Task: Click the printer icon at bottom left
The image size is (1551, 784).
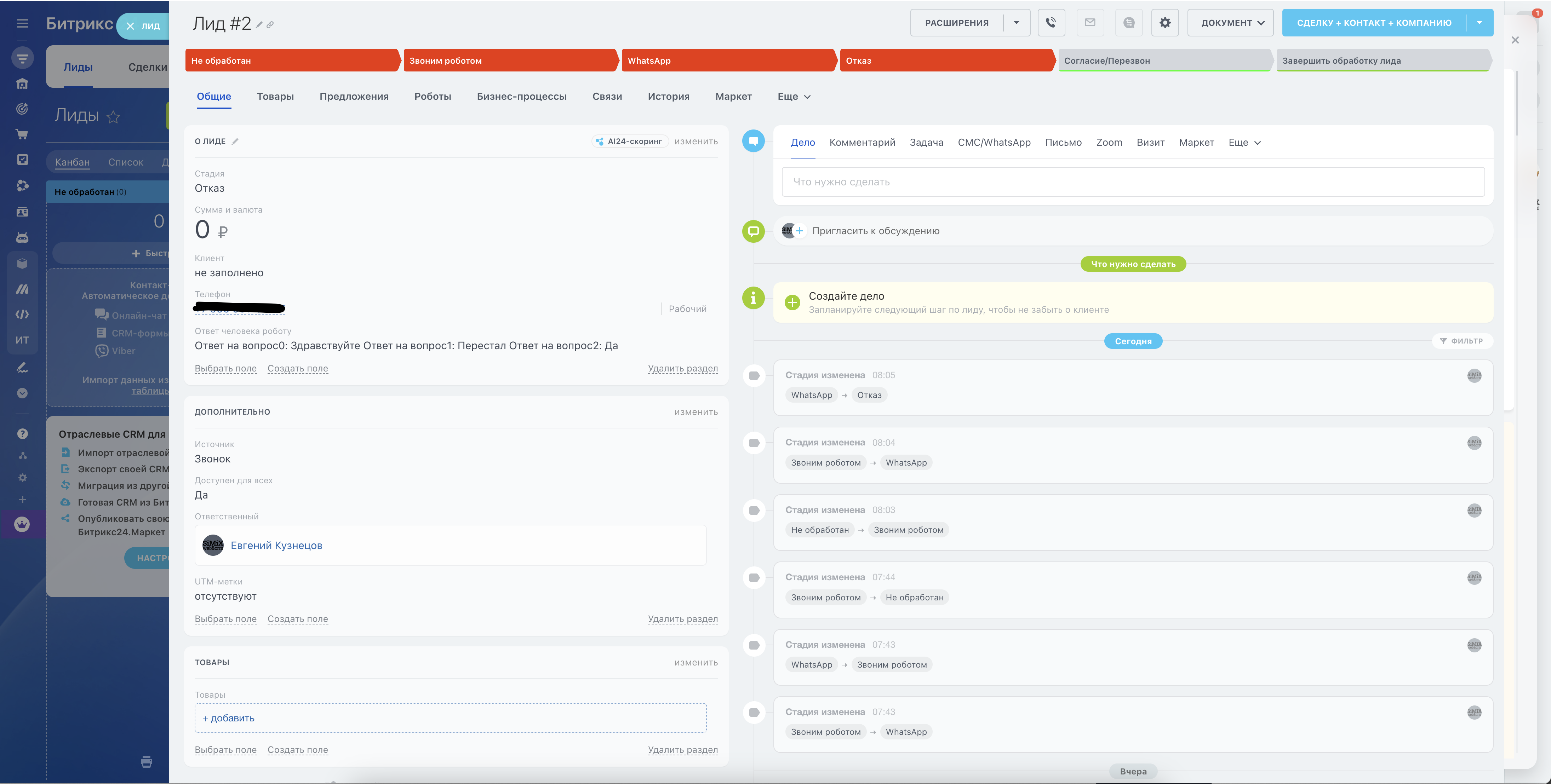Action: (146, 762)
